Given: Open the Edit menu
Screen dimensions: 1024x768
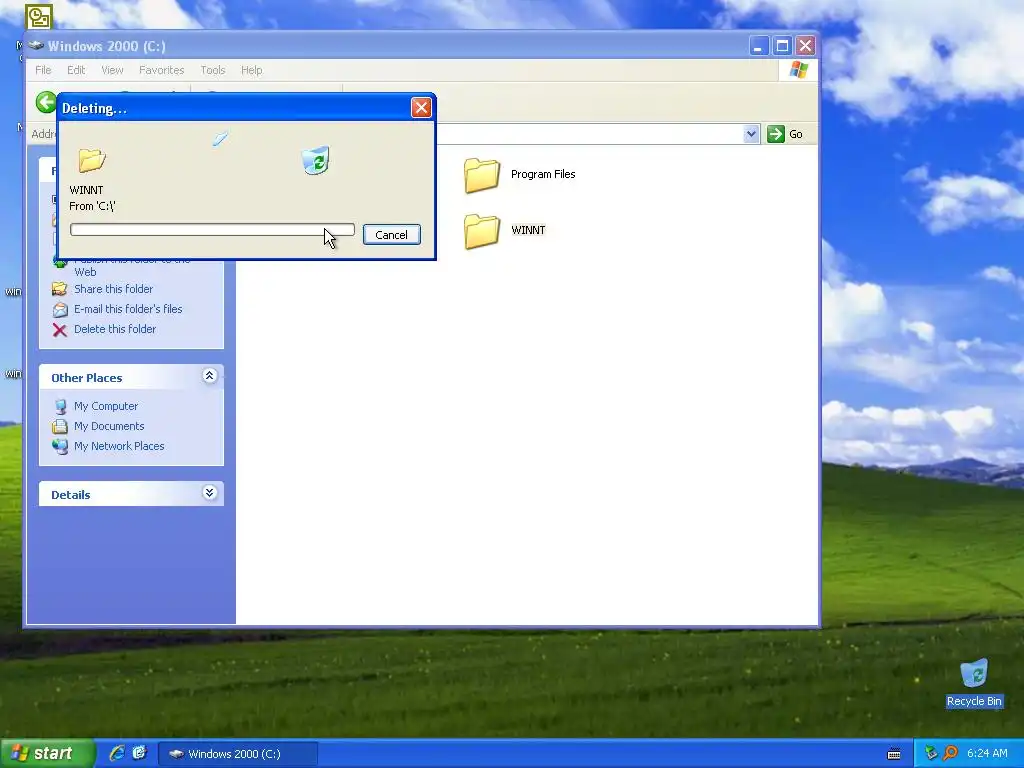Looking at the screenshot, I should pyautogui.click(x=76, y=70).
